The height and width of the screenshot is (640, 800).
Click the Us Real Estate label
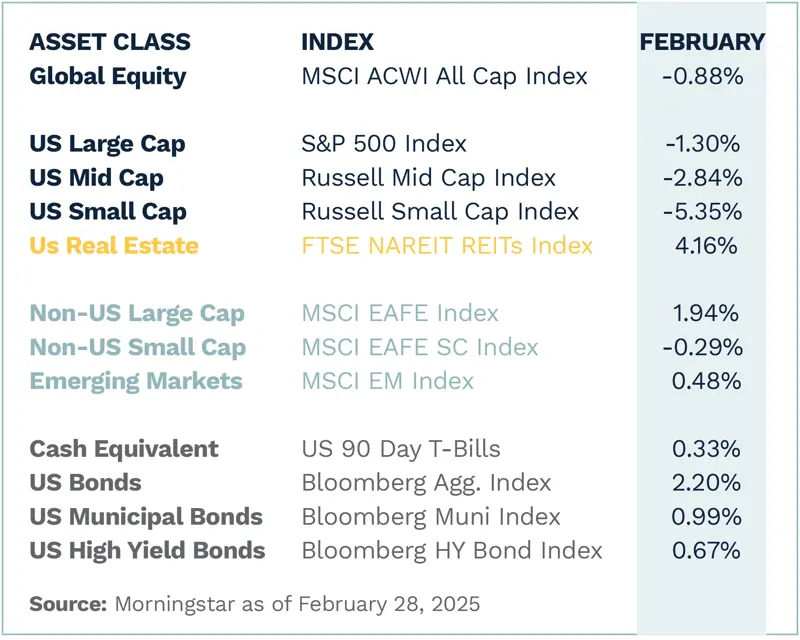(114, 246)
